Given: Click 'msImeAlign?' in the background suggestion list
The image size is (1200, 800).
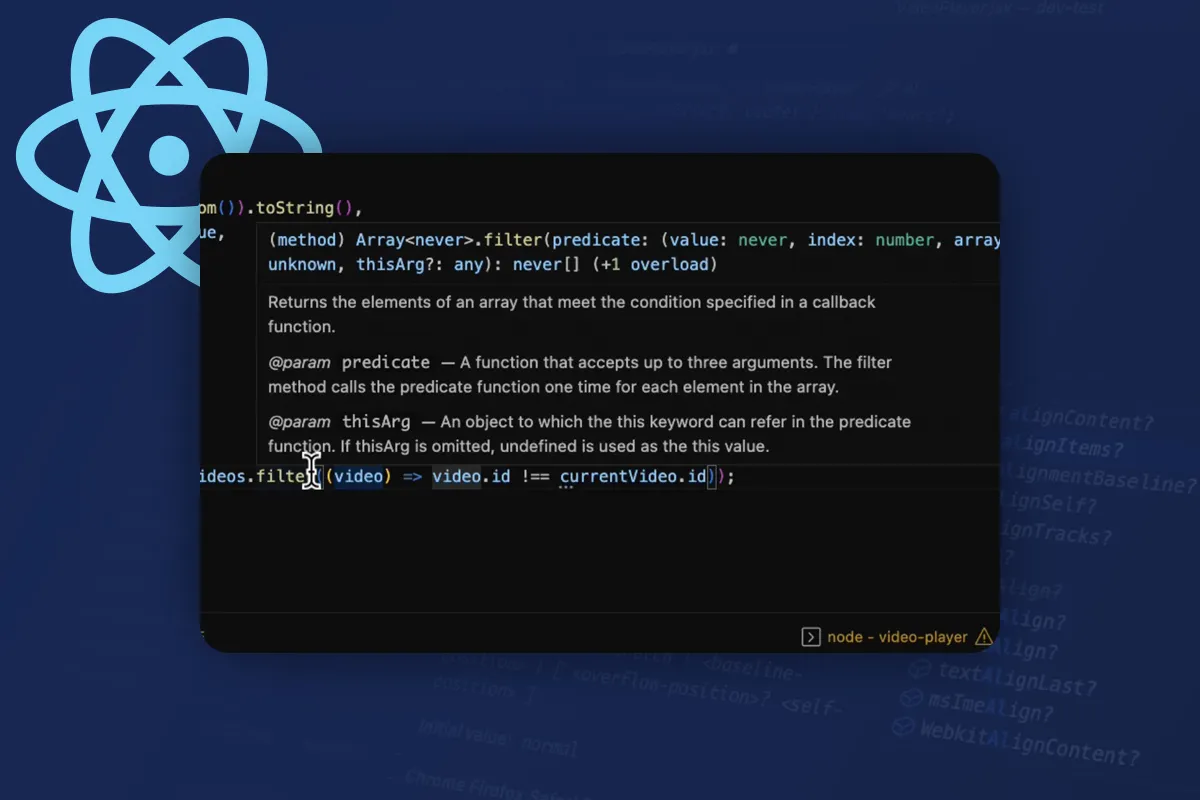Looking at the screenshot, I should pyautogui.click(x=990, y=706).
